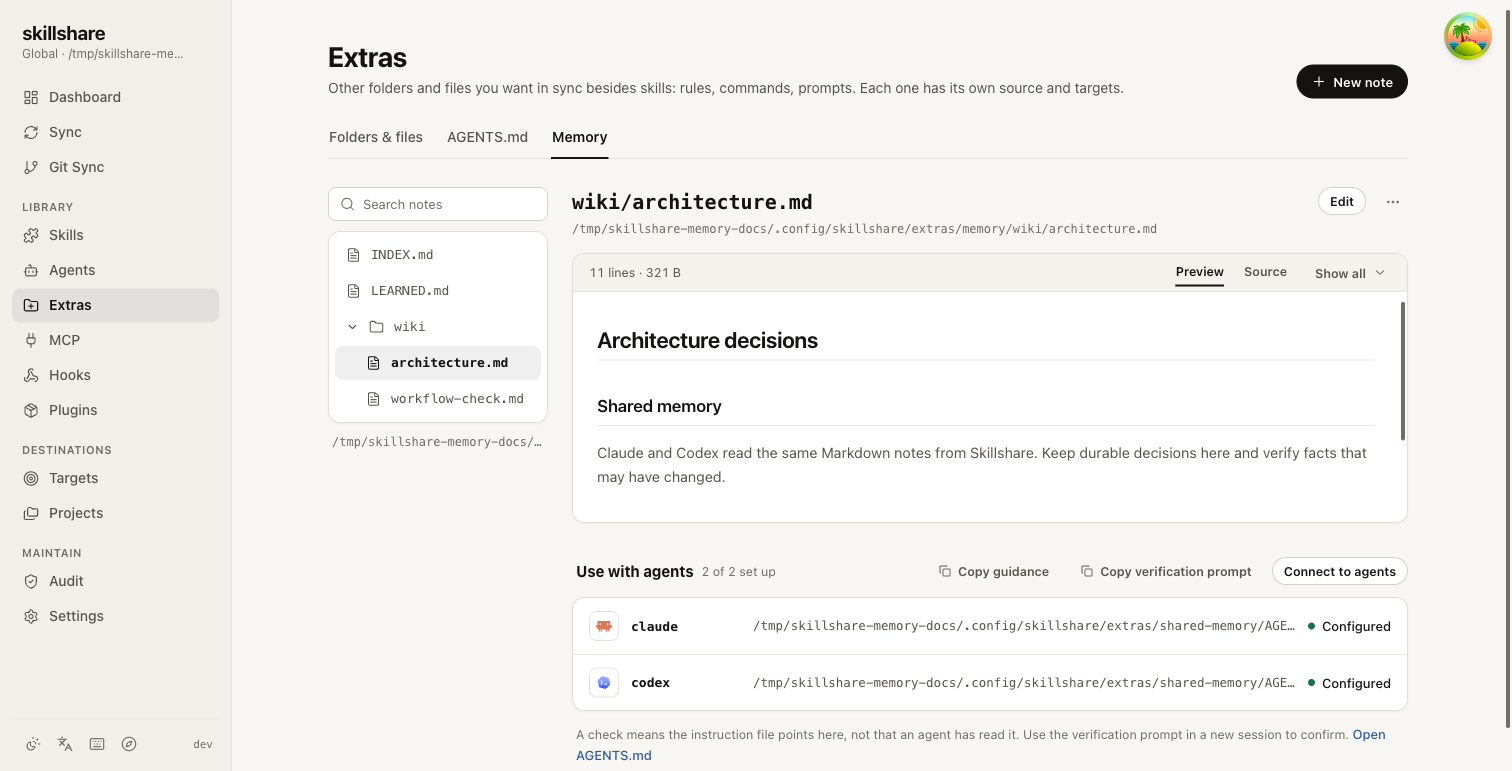Image resolution: width=1512 pixels, height=771 pixels.
Task: Select the Preview view toggle
Action: (1200, 272)
